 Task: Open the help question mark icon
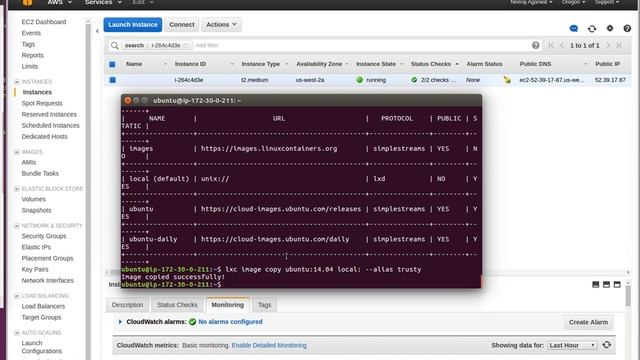[x=627, y=28]
